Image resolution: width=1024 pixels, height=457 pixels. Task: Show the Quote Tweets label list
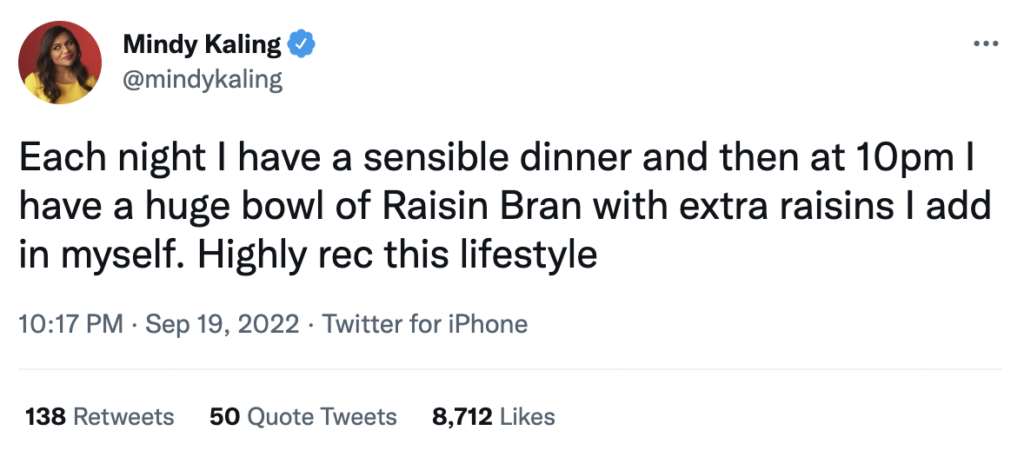(319, 416)
